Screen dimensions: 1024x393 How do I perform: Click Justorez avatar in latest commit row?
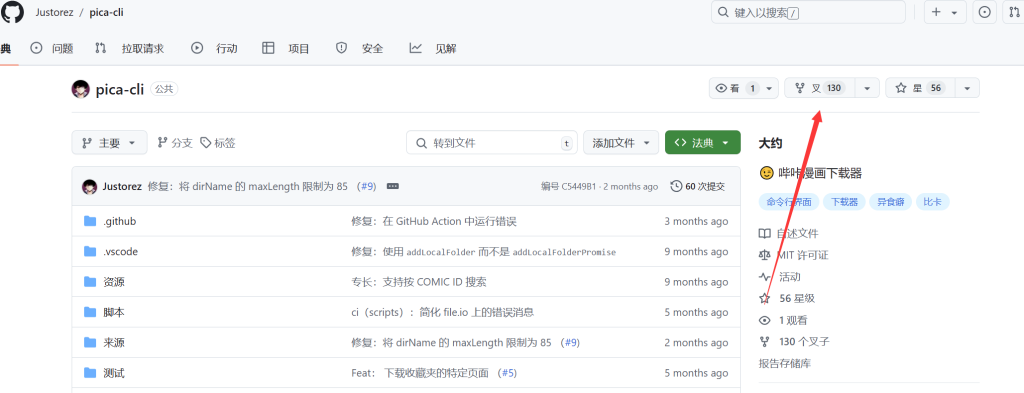pos(89,187)
